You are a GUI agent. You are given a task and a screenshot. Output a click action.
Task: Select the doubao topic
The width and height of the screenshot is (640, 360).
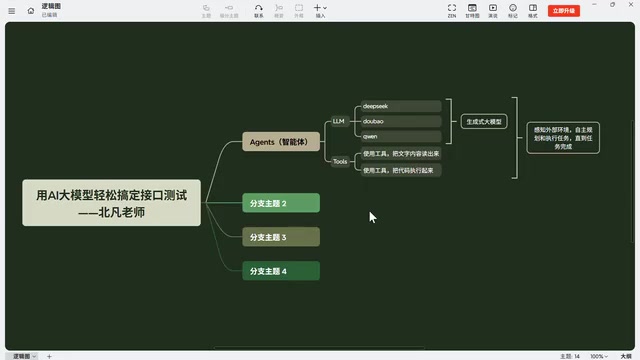coord(401,121)
